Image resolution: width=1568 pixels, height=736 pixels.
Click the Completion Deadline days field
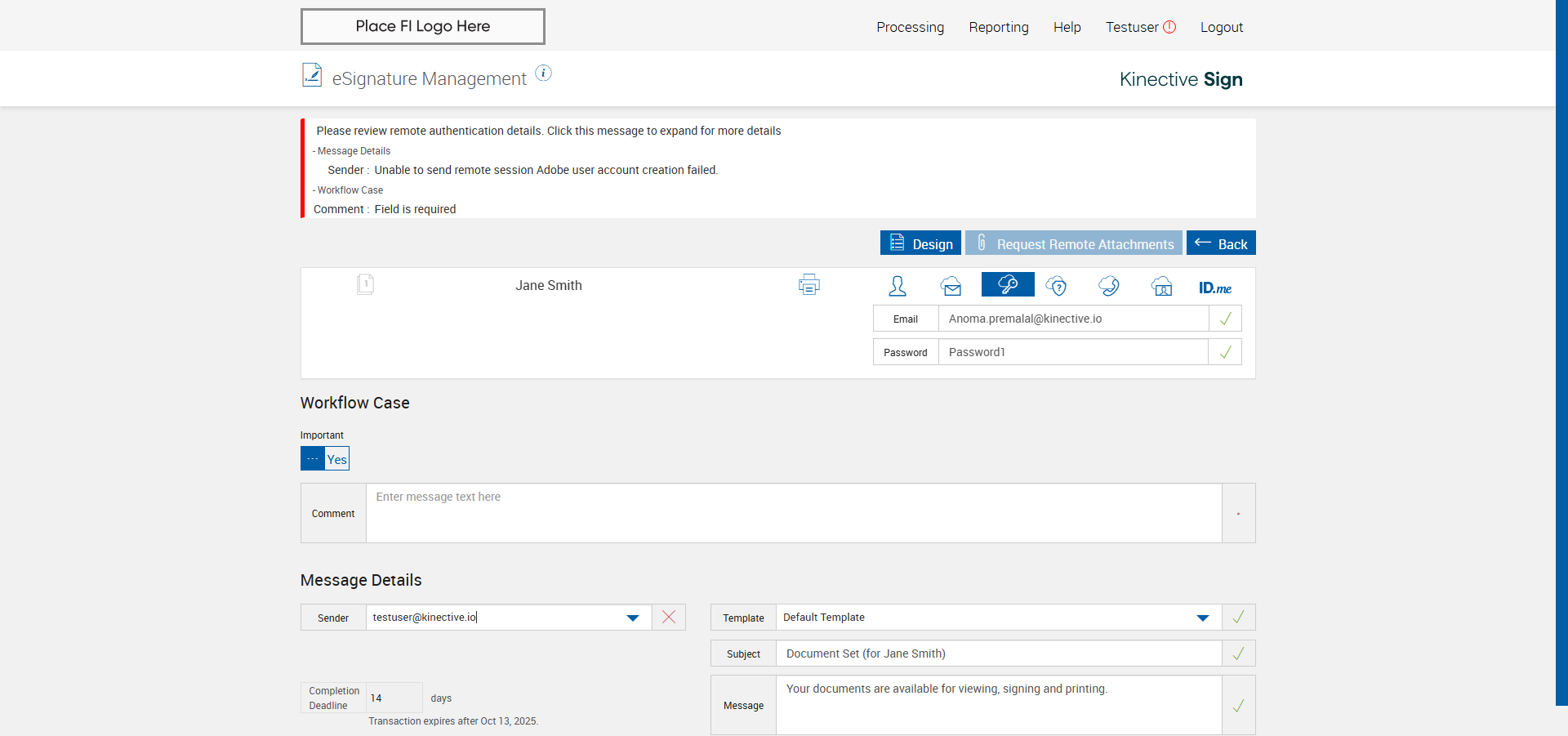tap(394, 698)
